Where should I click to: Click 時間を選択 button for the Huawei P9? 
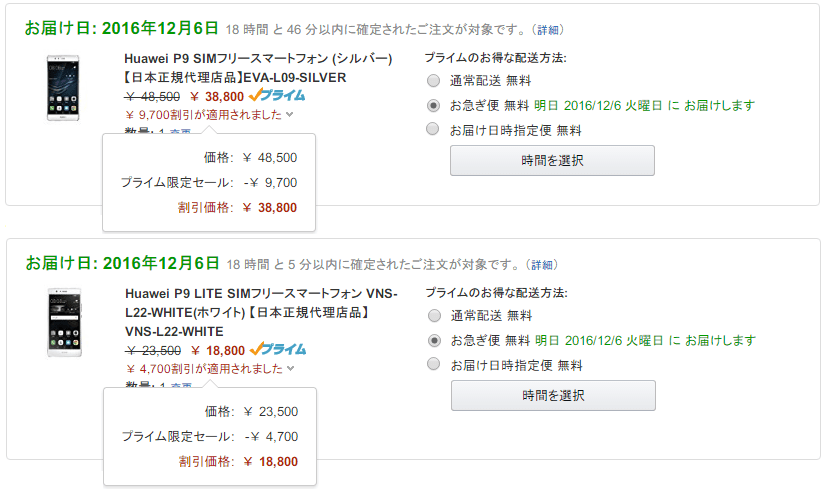coord(552,160)
